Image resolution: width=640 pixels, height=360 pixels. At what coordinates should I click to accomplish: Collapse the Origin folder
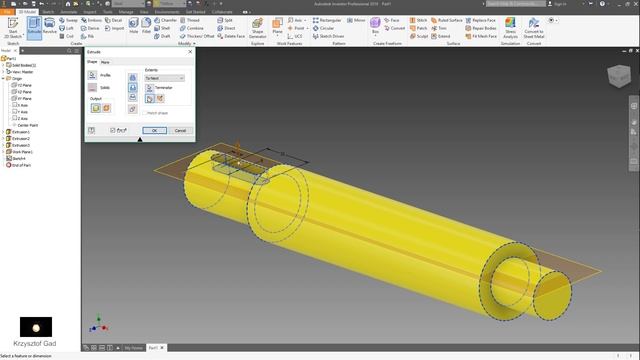pyautogui.click(x=3, y=78)
